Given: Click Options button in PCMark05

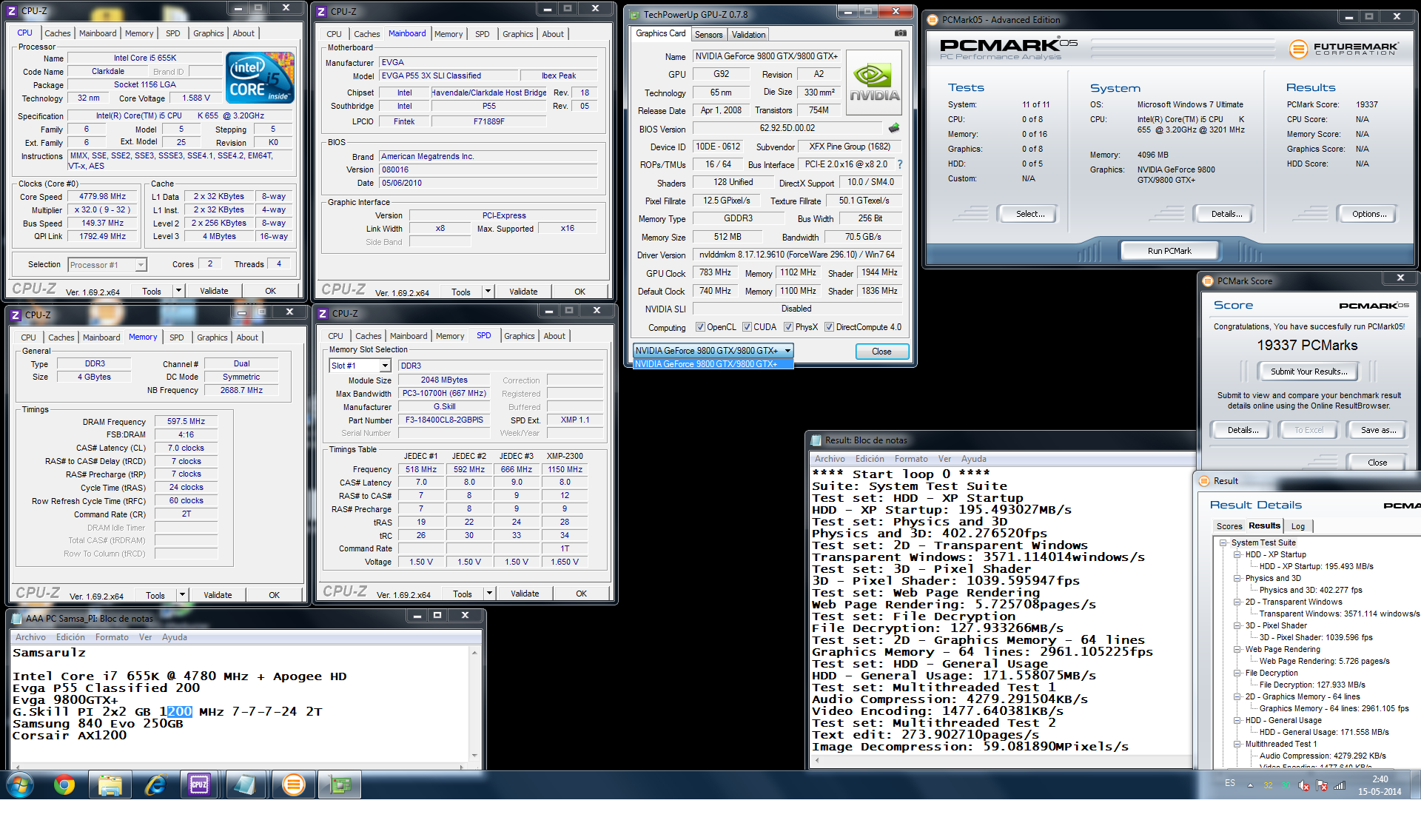Looking at the screenshot, I should pyautogui.click(x=1369, y=214).
